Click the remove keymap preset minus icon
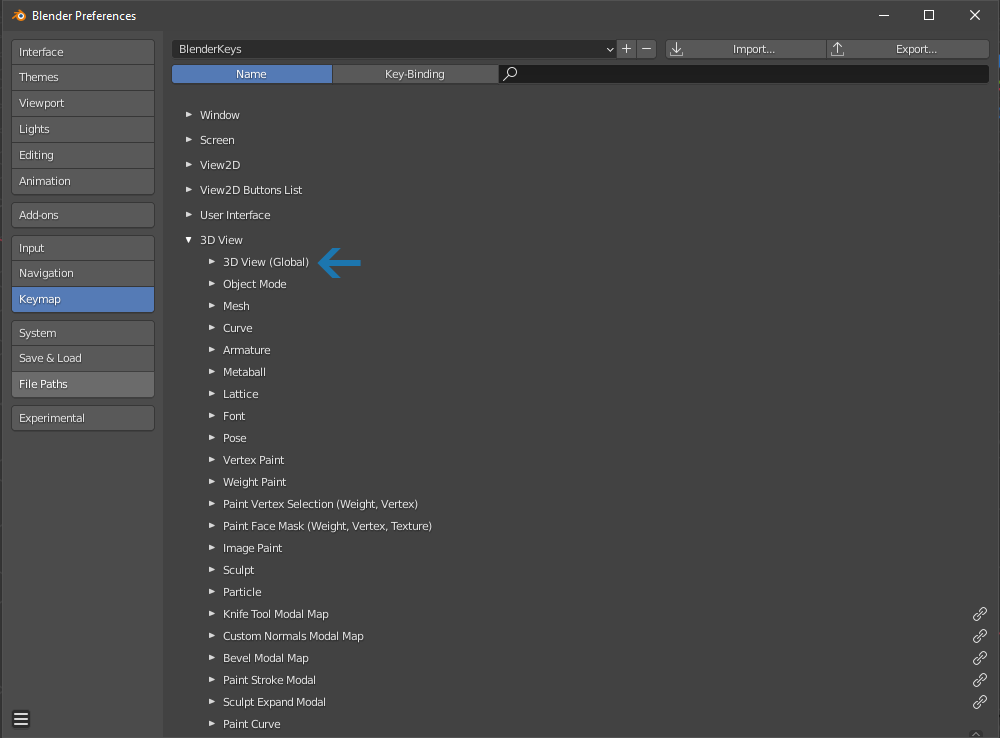The width and height of the screenshot is (1000, 738). pos(646,49)
